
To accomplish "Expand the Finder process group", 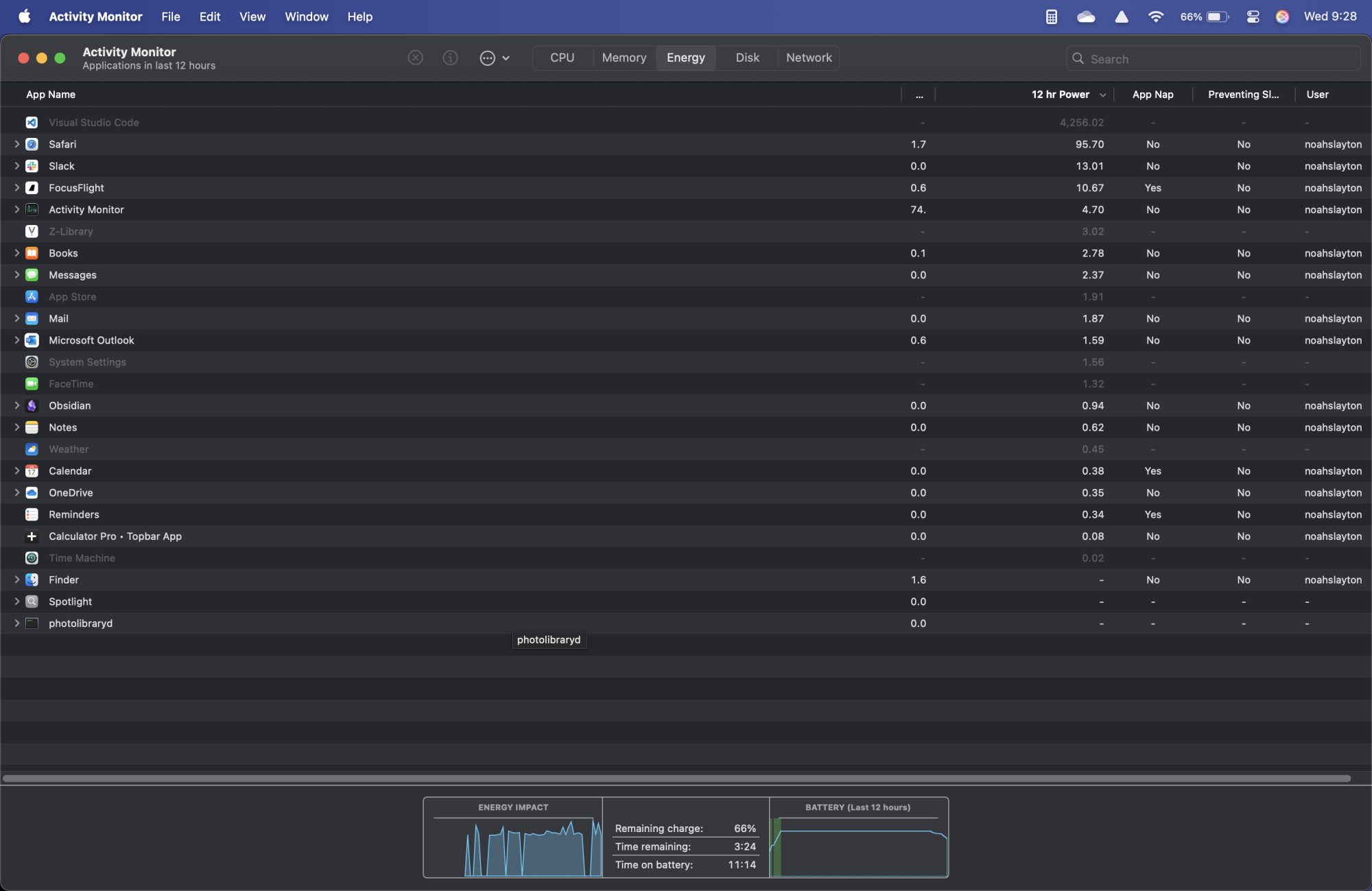I will [x=16, y=580].
